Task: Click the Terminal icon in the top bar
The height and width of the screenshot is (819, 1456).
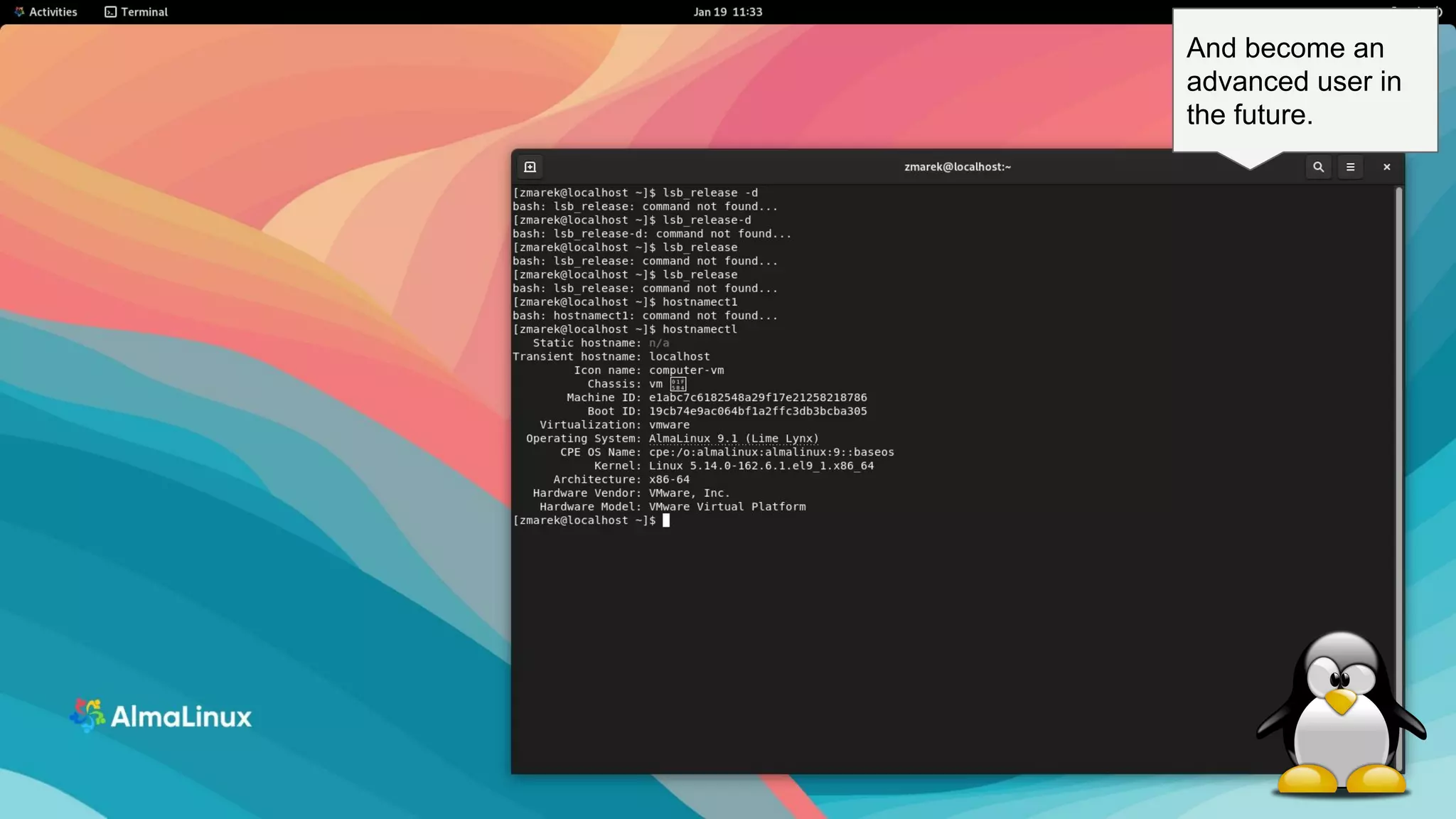Action: click(x=110, y=12)
